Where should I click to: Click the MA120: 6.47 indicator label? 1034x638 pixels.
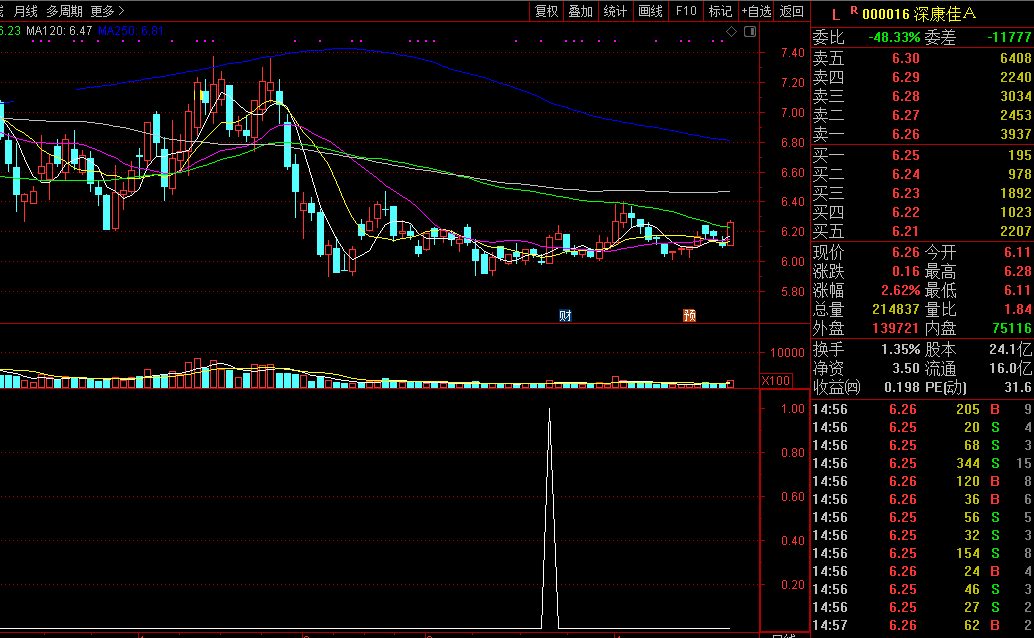[59, 31]
